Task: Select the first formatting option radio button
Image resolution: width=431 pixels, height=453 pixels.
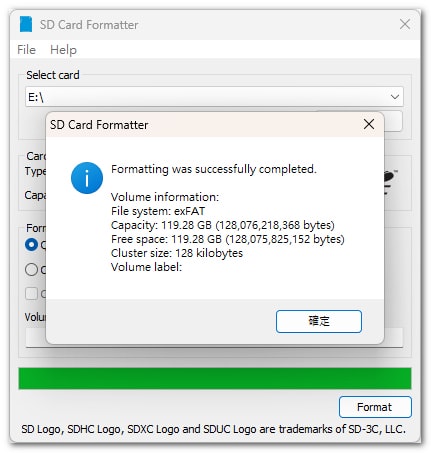Action: (x=31, y=245)
